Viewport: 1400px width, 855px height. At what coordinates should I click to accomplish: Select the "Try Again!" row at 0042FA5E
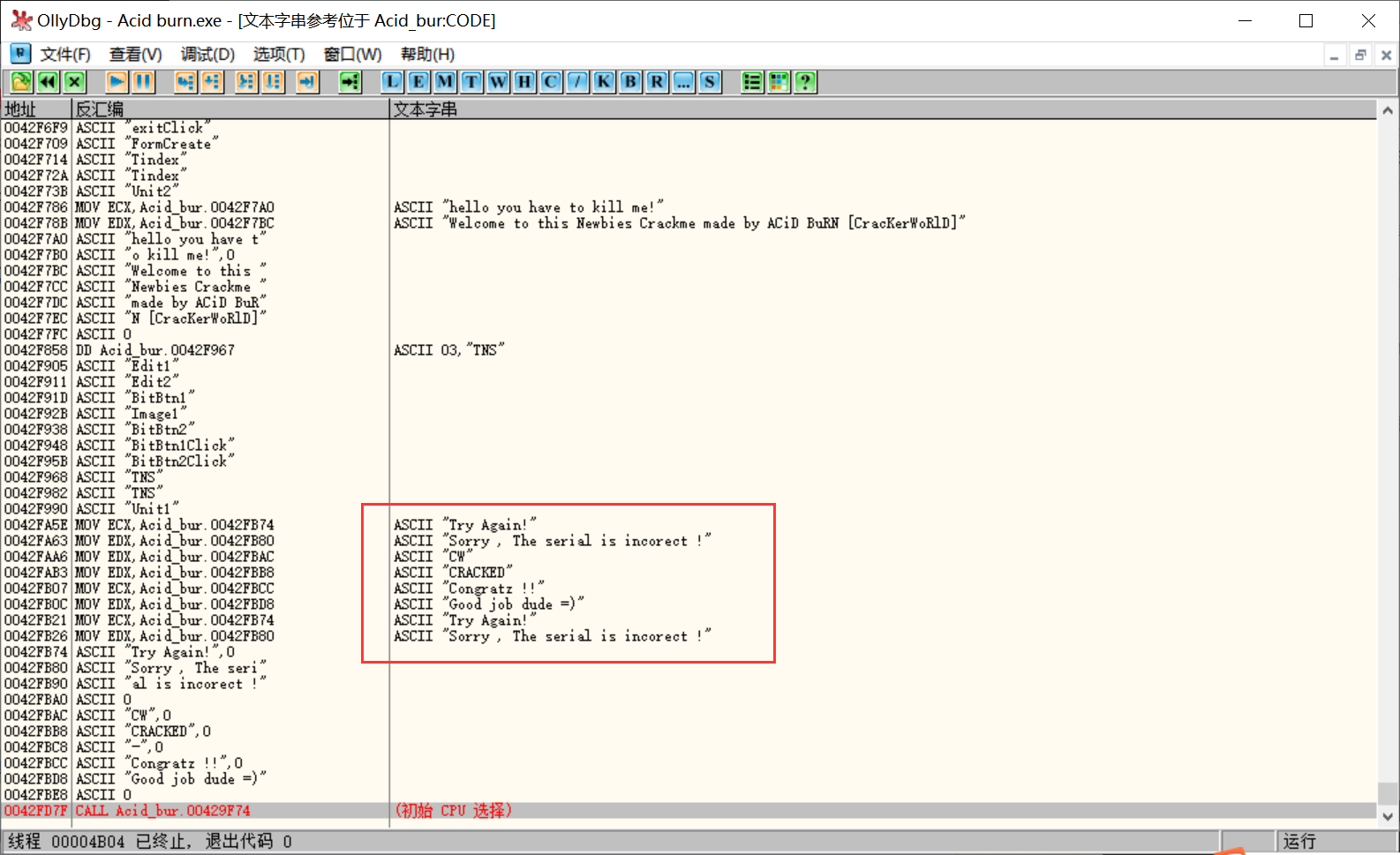click(x=689, y=525)
